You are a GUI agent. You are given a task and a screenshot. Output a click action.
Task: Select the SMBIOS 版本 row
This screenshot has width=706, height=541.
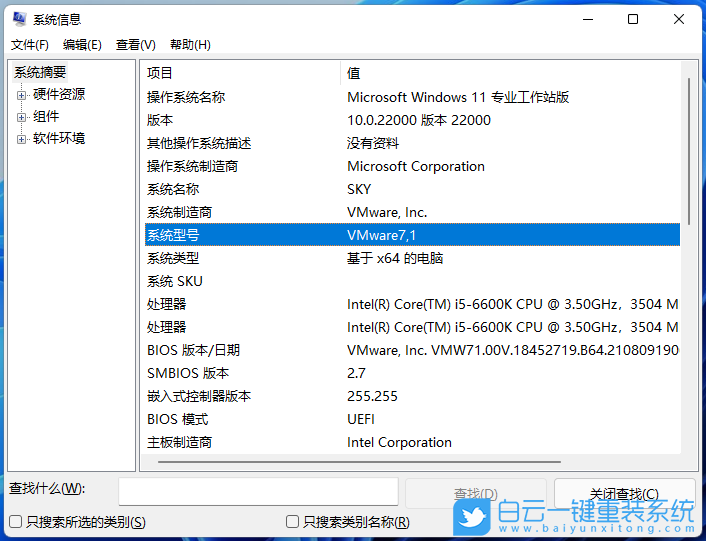point(412,373)
